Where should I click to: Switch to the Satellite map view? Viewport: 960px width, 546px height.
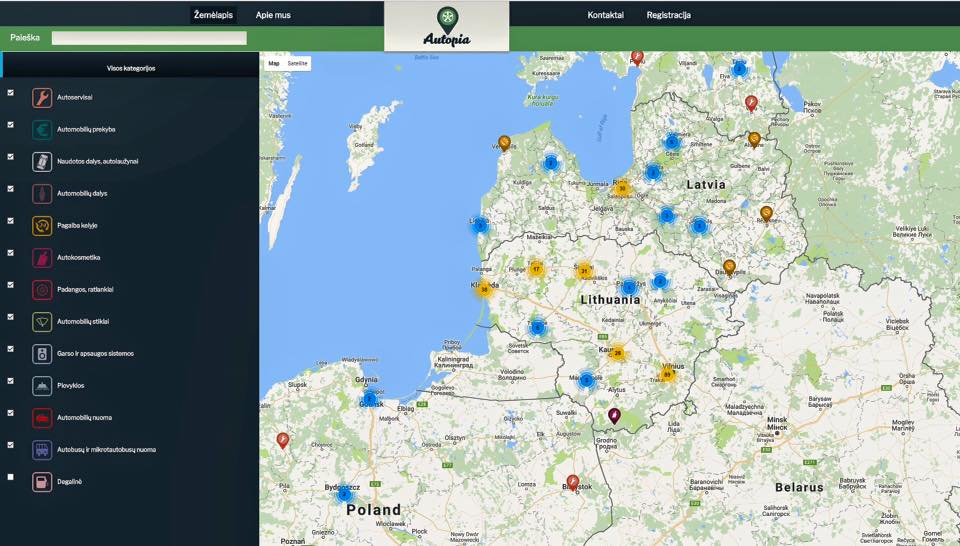[297, 63]
